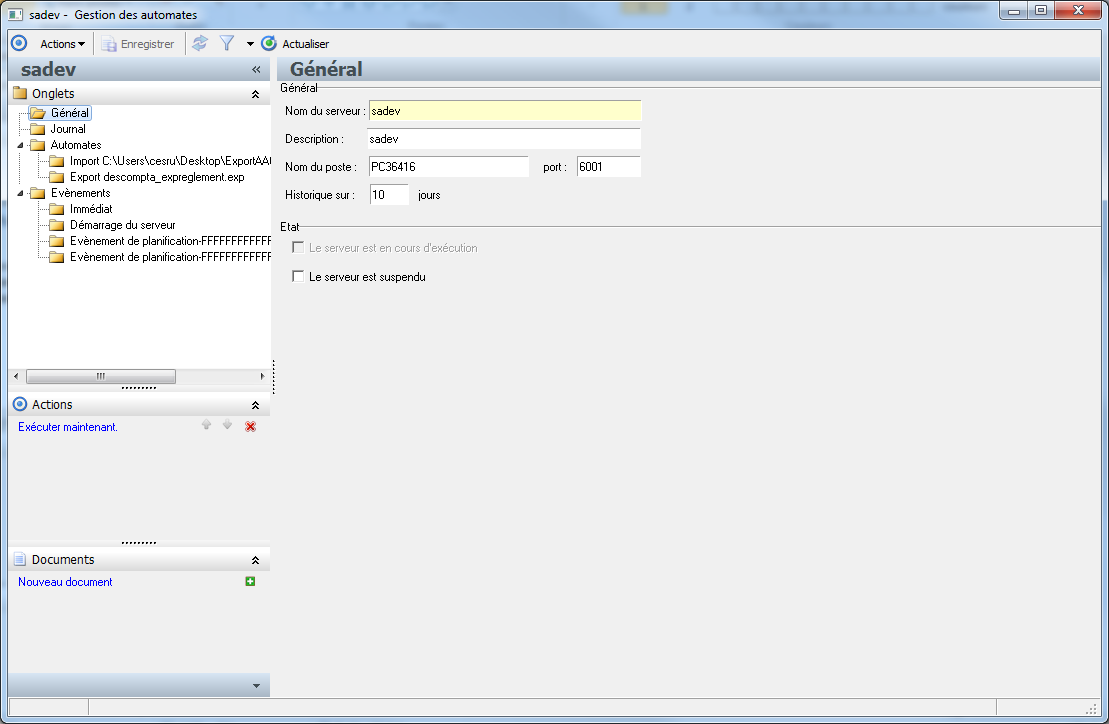Open the filter dropdown arrow
This screenshot has height=724, width=1109.
(x=250, y=44)
